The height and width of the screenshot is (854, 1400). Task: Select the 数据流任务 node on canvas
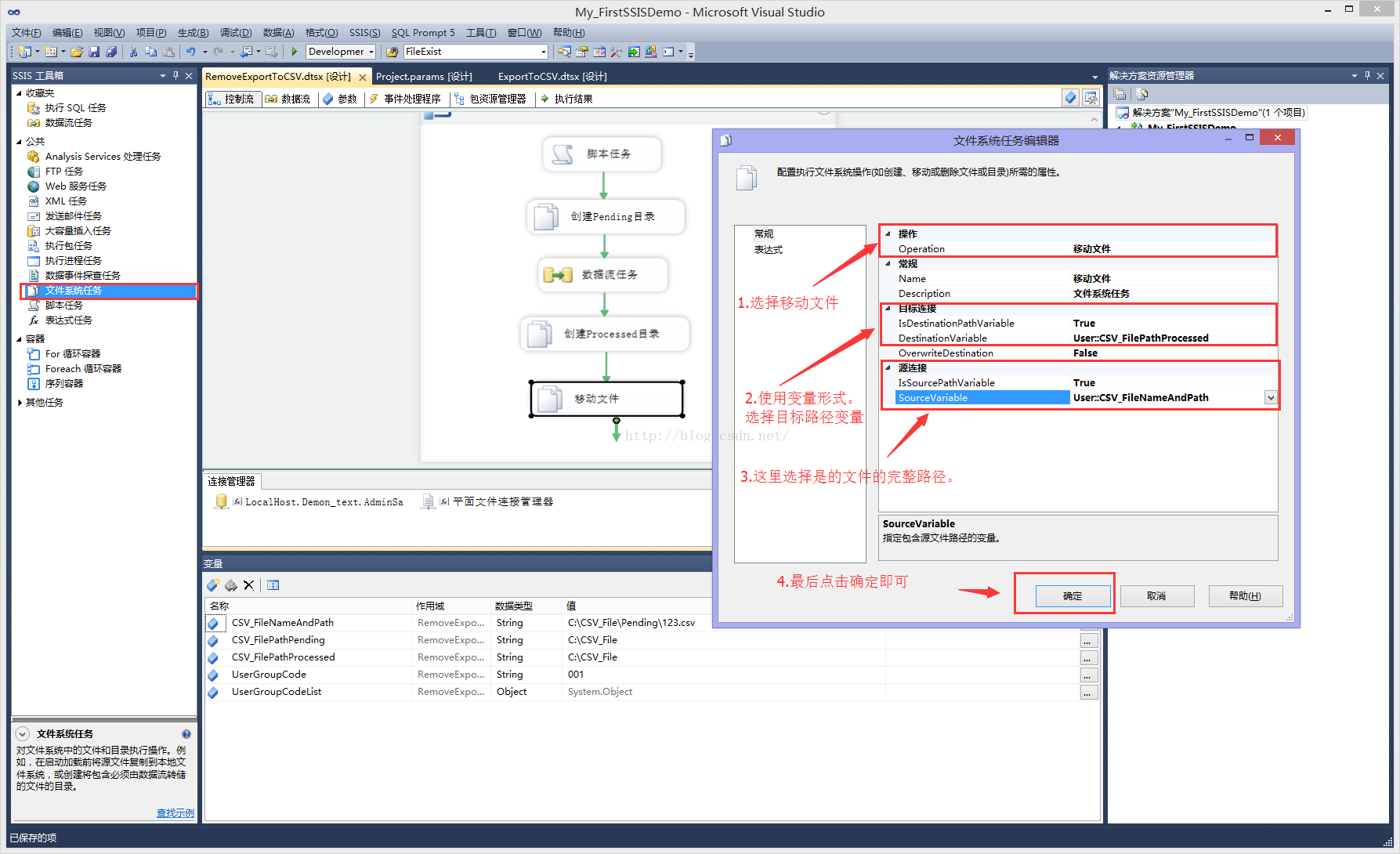point(603,275)
